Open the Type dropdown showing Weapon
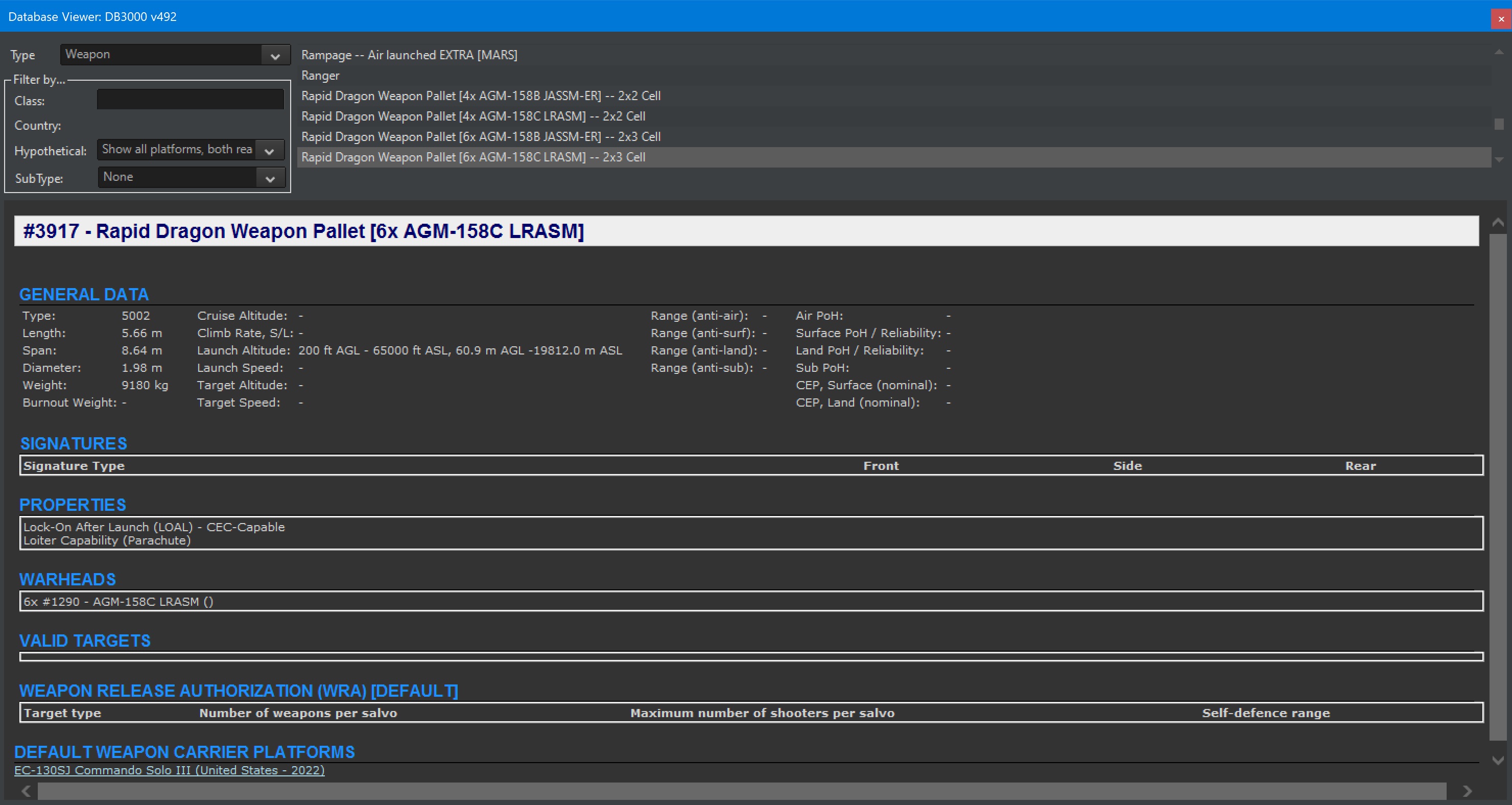The width and height of the screenshot is (1512, 805). pyautogui.click(x=175, y=55)
